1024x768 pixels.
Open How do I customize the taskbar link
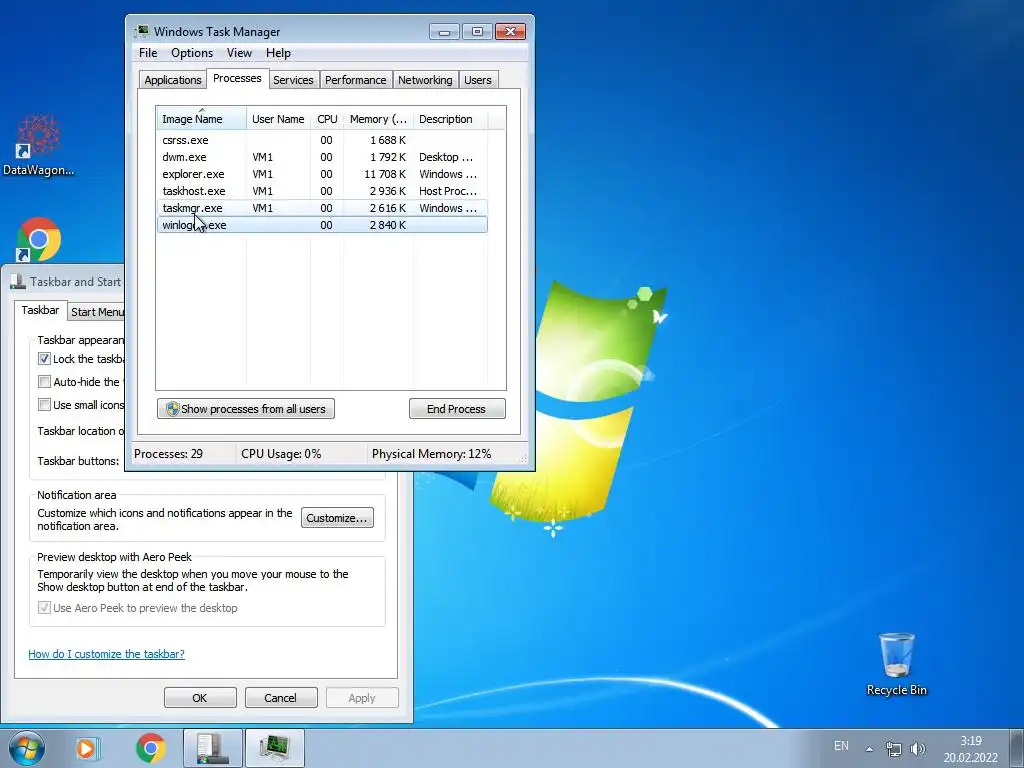click(x=106, y=654)
